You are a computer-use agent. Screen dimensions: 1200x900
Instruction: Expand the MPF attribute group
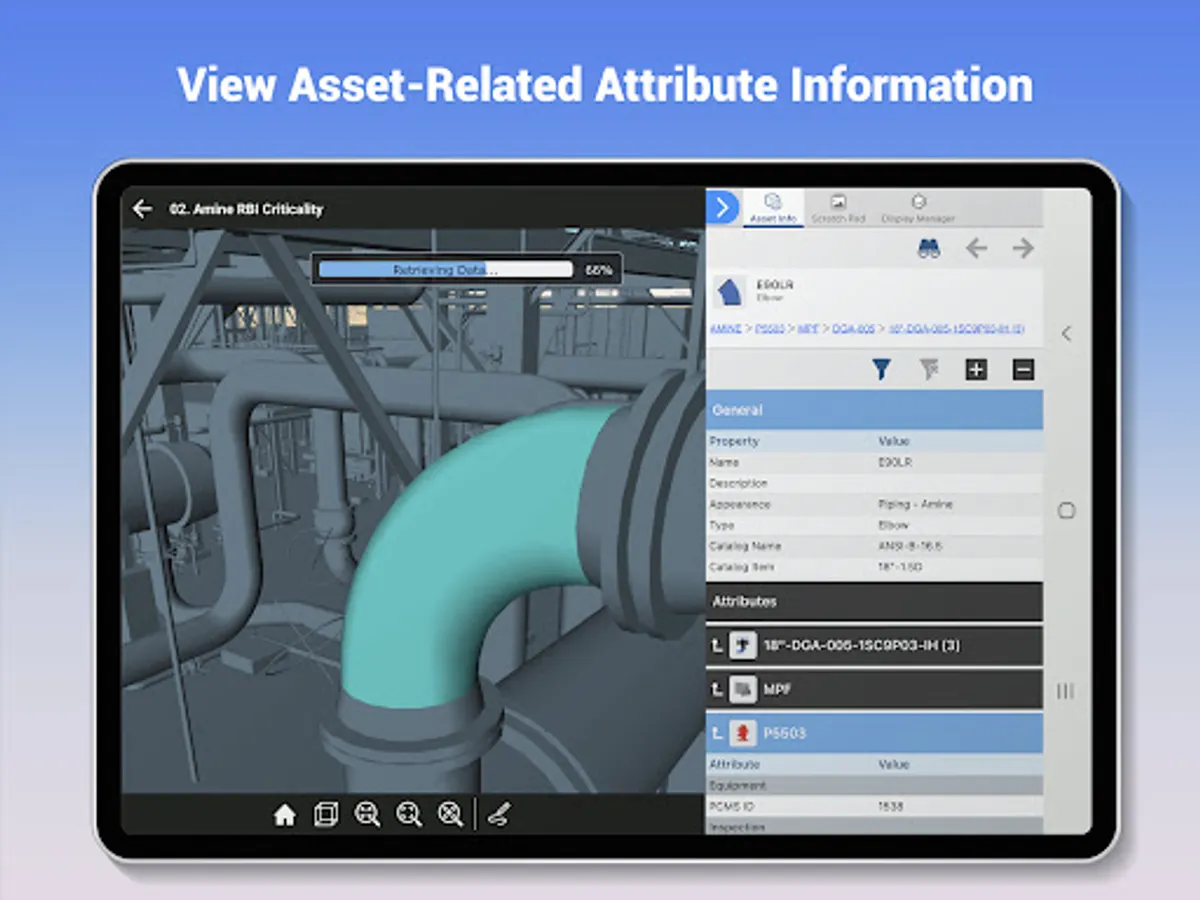874,689
